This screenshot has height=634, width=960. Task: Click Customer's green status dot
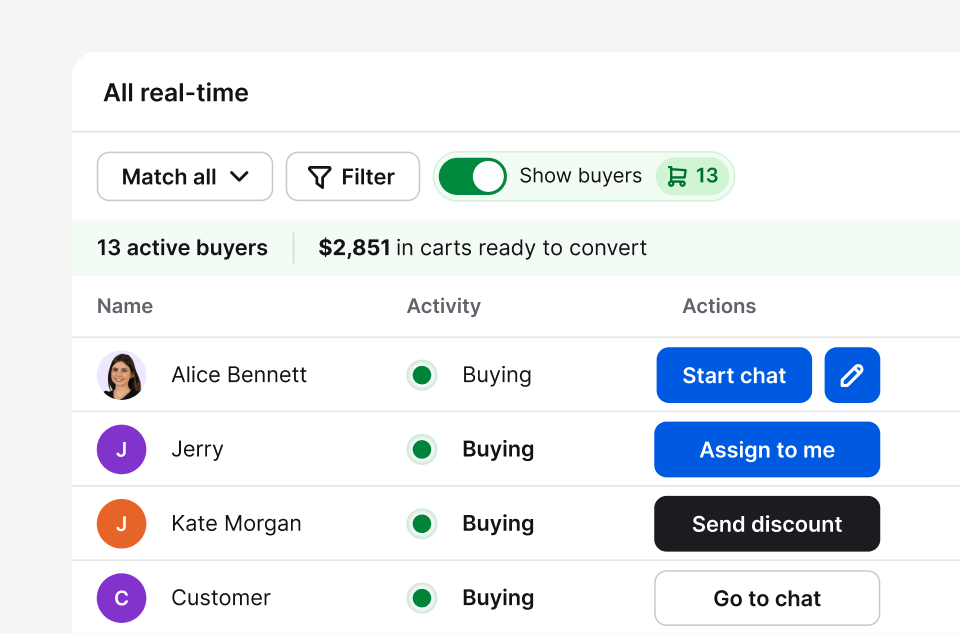pyautogui.click(x=422, y=597)
